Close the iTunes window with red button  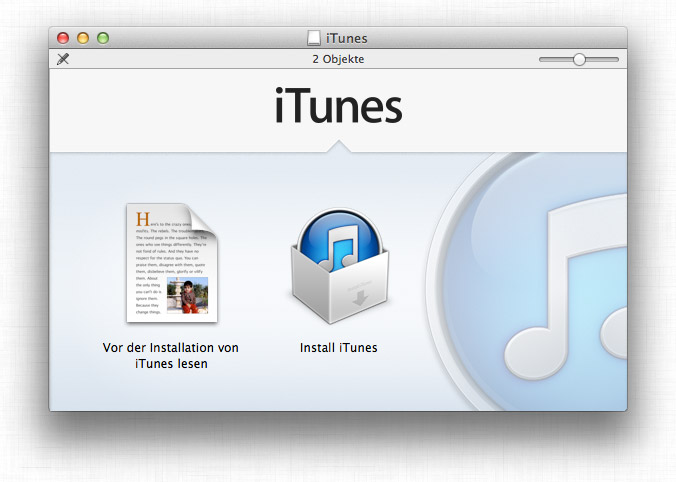click(63, 39)
